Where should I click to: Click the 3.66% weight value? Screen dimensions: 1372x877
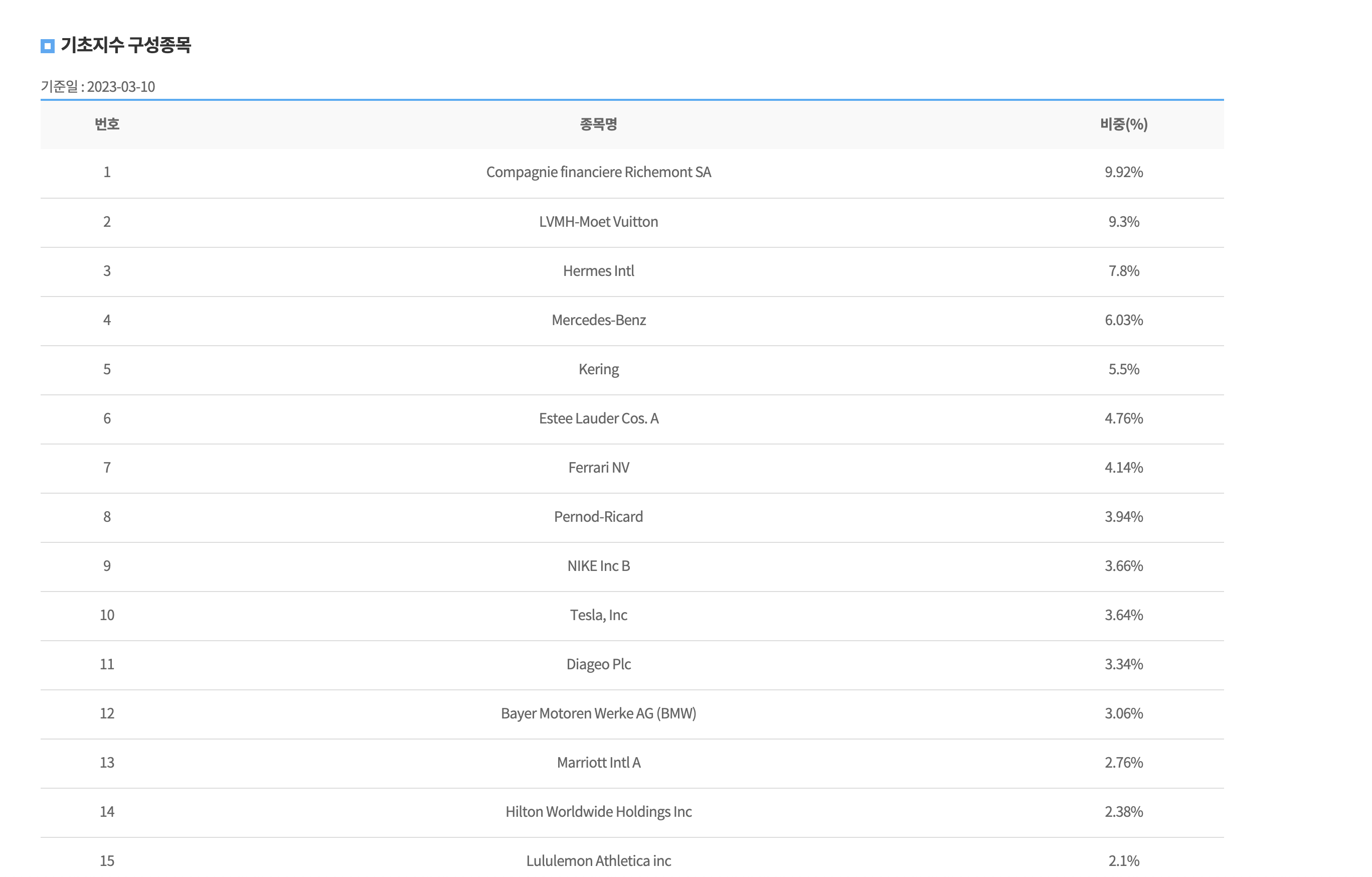tap(1124, 565)
